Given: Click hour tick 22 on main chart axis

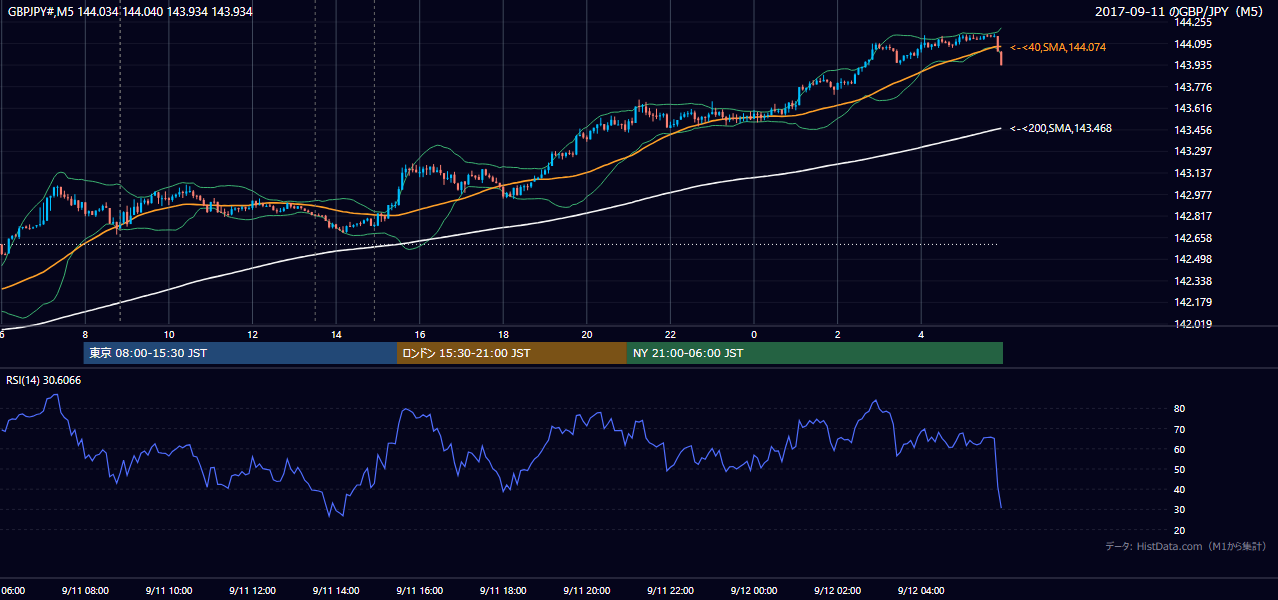Looking at the screenshot, I should click(x=671, y=334).
